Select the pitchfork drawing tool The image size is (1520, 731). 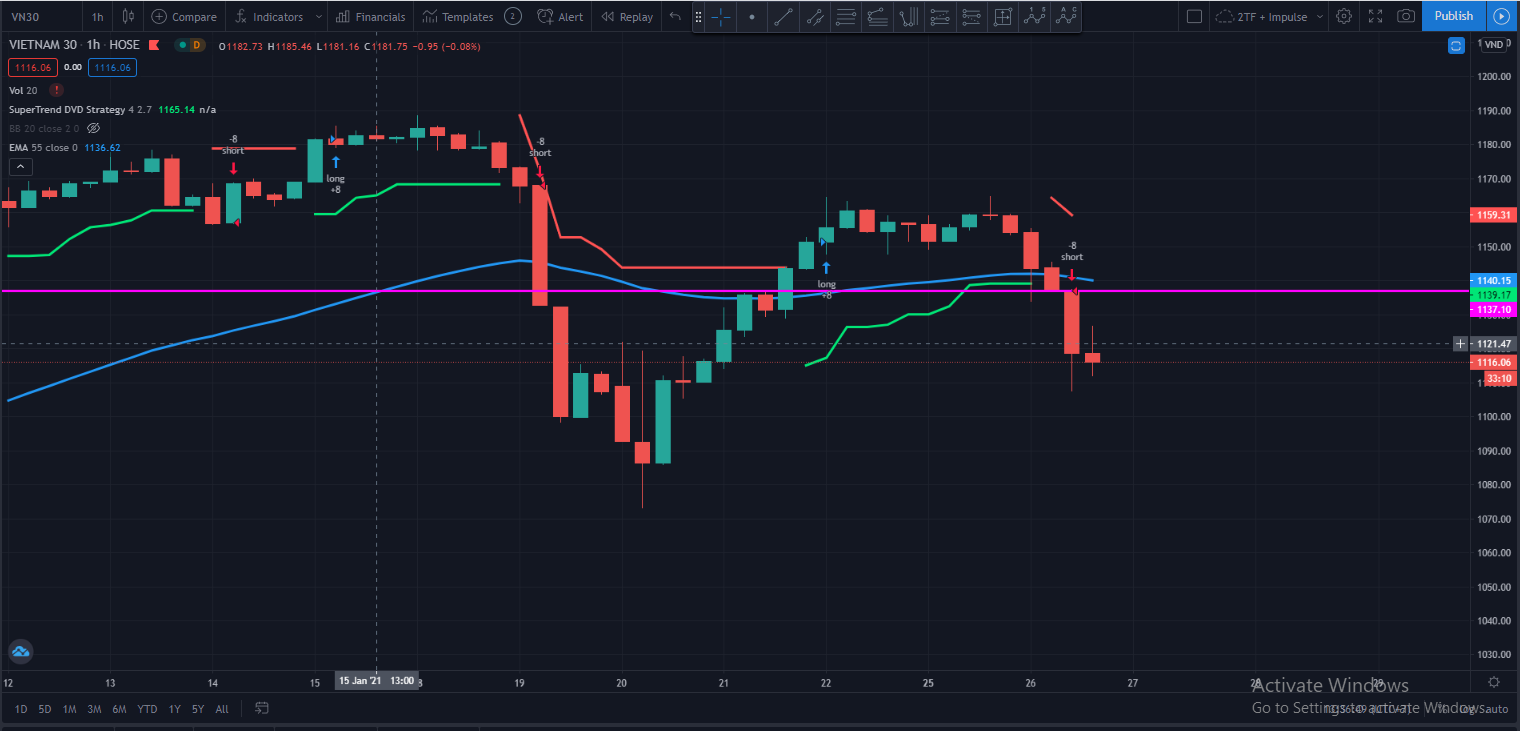click(908, 16)
